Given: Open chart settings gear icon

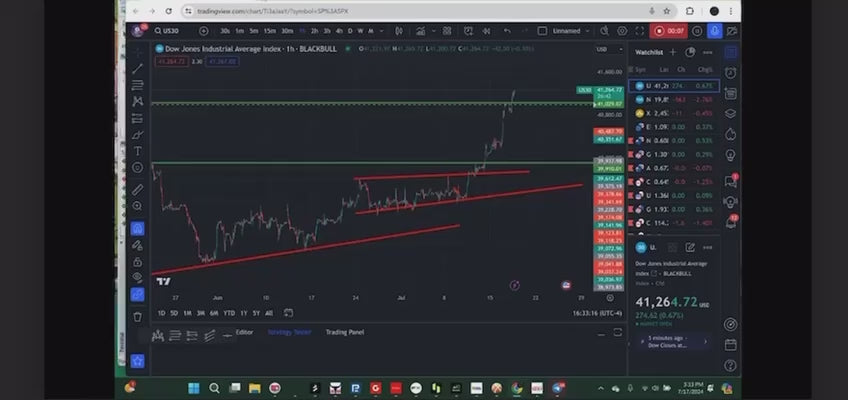Looking at the screenshot, I should [x=622, y=31].
